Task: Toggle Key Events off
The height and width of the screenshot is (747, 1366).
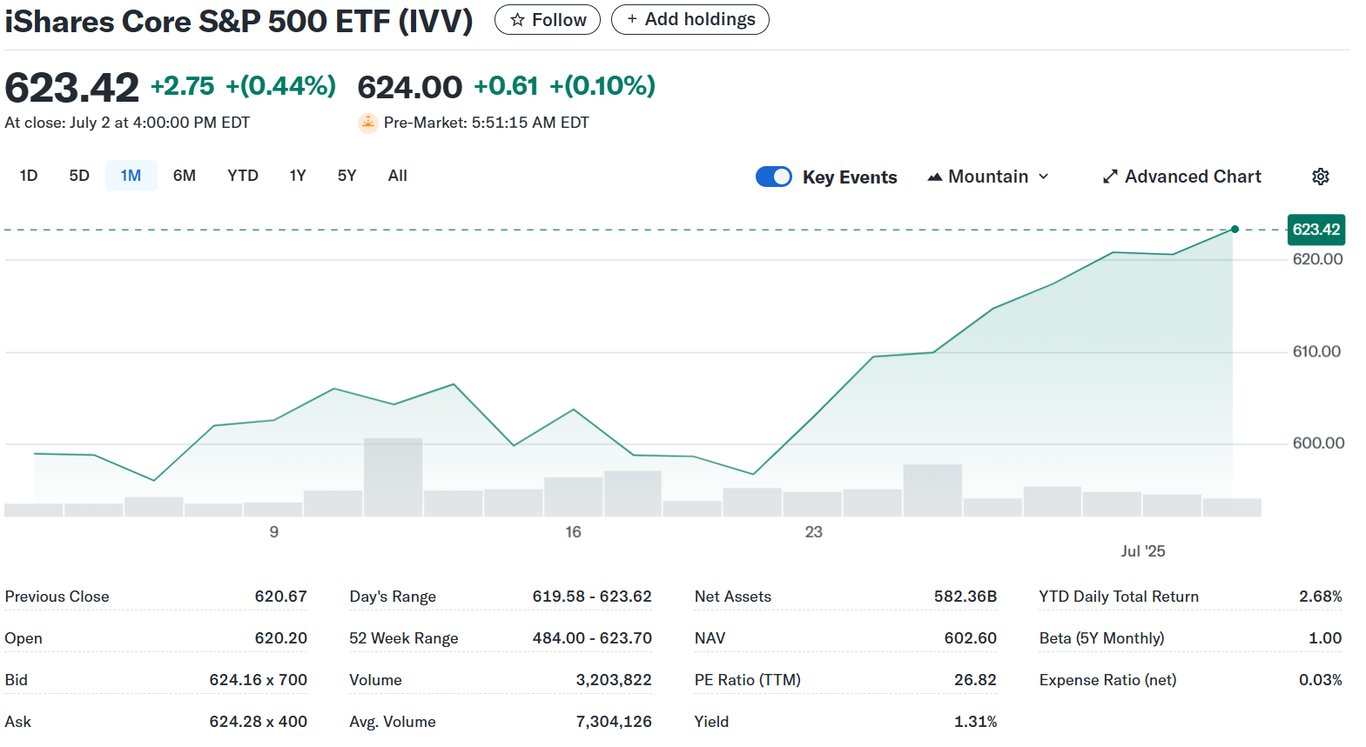Action: [773, 176]
